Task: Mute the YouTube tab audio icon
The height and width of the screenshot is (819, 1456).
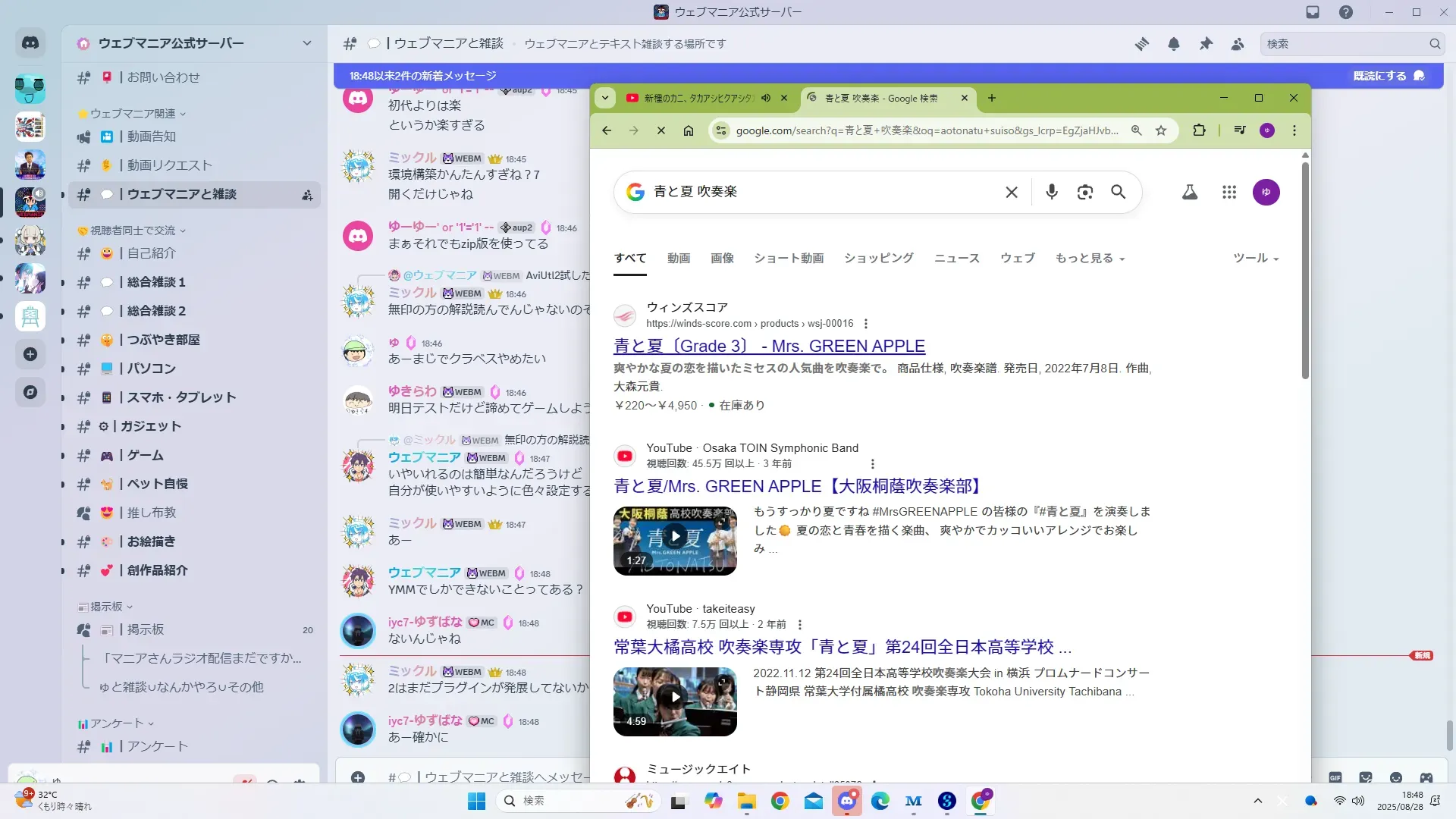Action: tap(766, 98)
